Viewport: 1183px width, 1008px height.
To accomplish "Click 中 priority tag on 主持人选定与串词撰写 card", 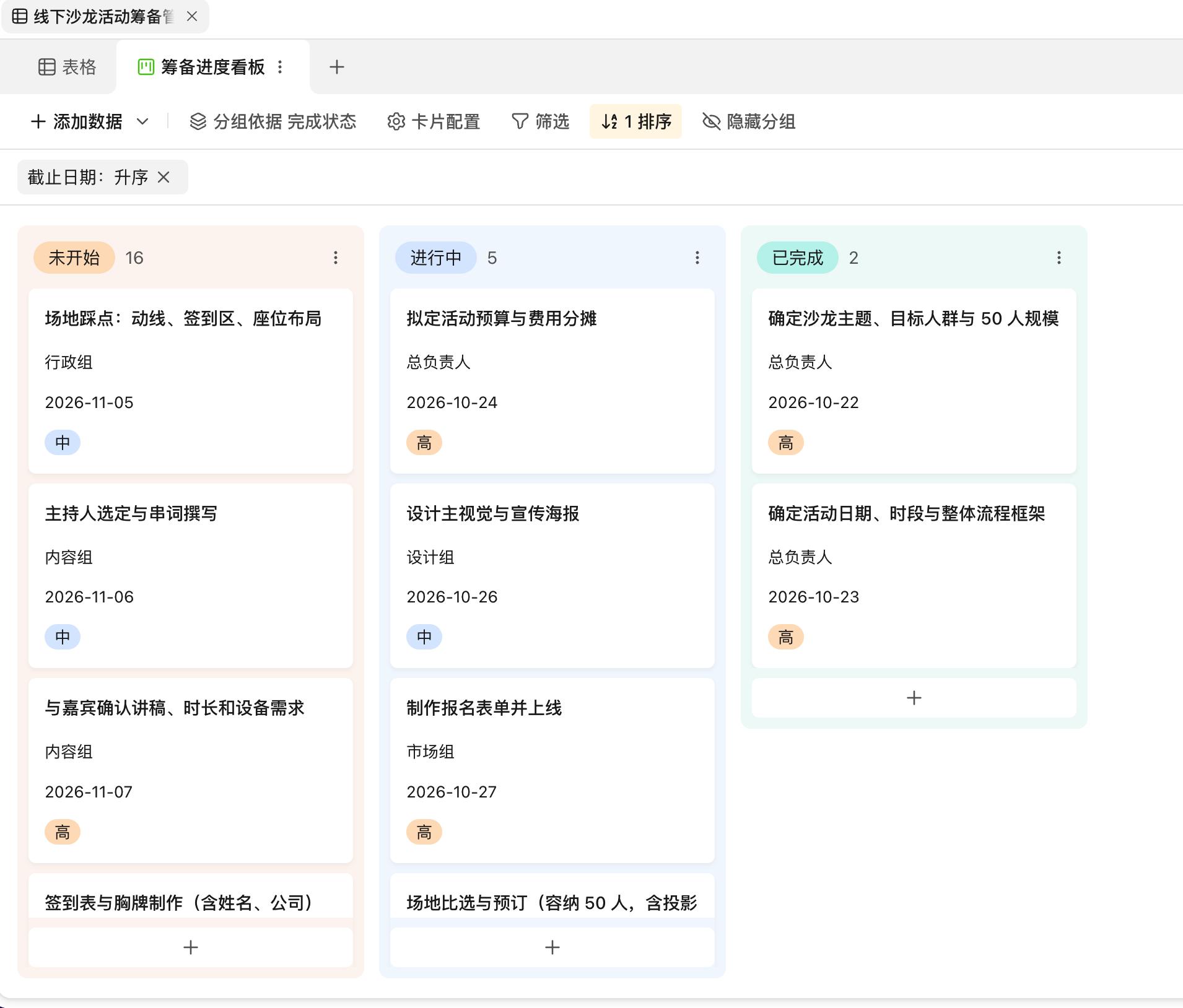I will [x=63, y=637].
